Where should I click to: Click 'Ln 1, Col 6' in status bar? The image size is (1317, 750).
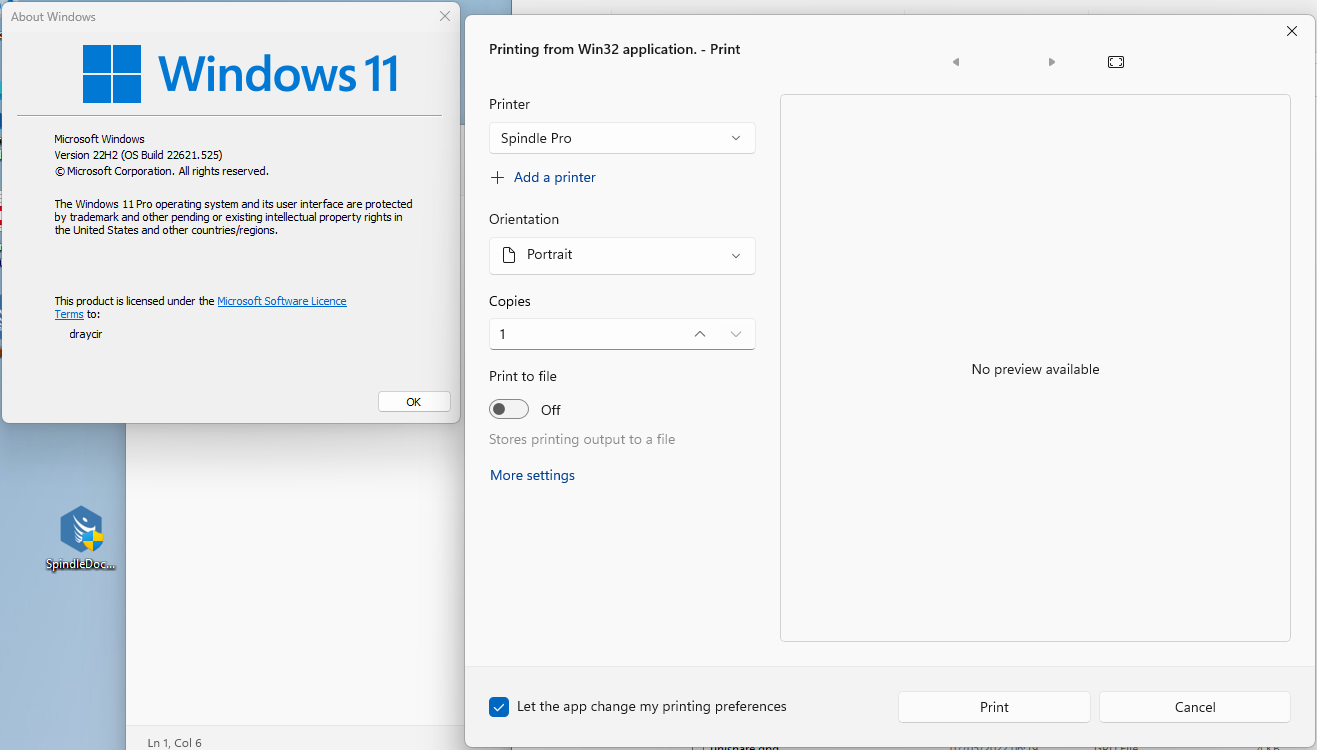(174, 742)
